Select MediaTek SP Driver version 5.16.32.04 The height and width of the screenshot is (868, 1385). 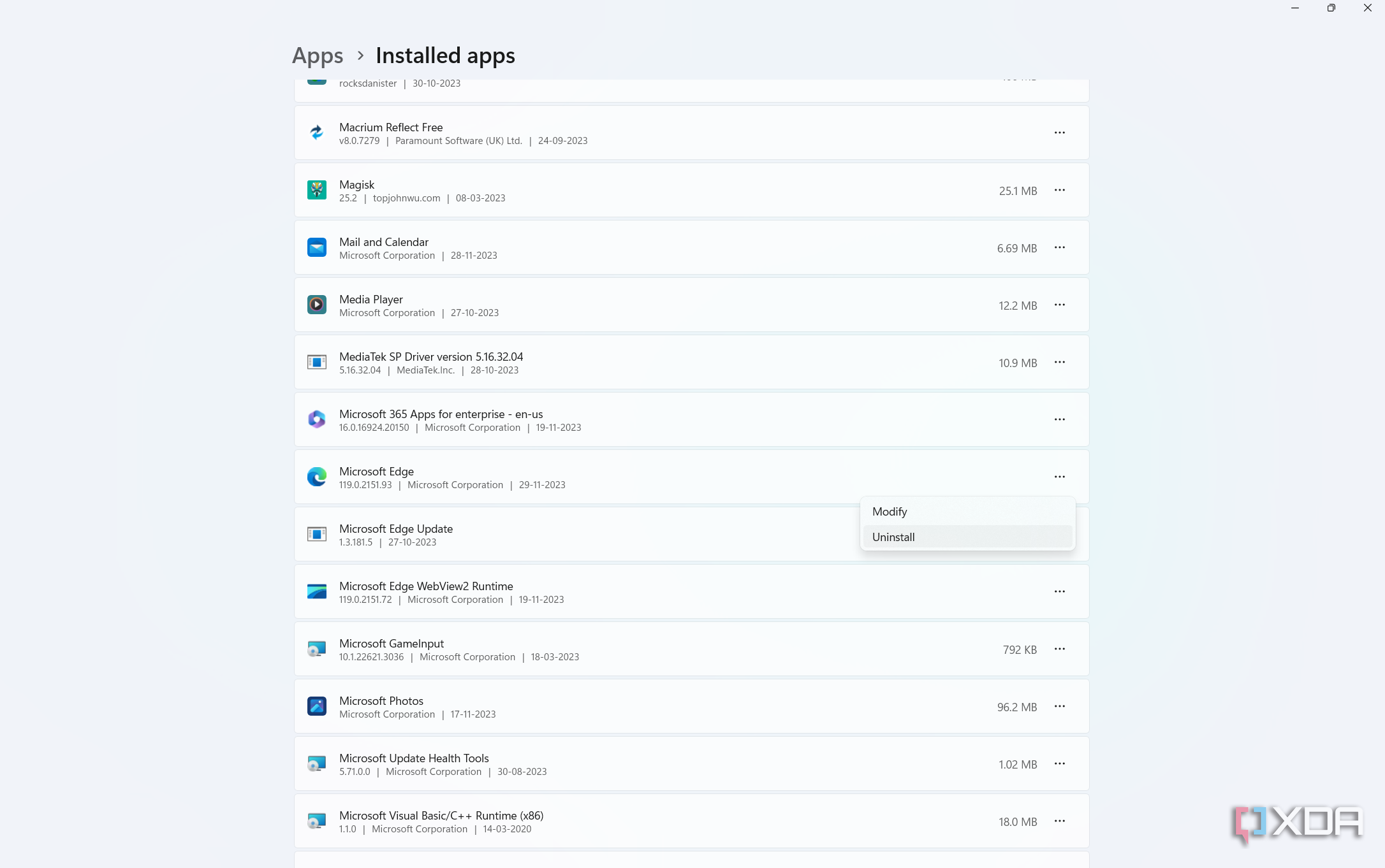pyautogui.click(x=431, y=357)
